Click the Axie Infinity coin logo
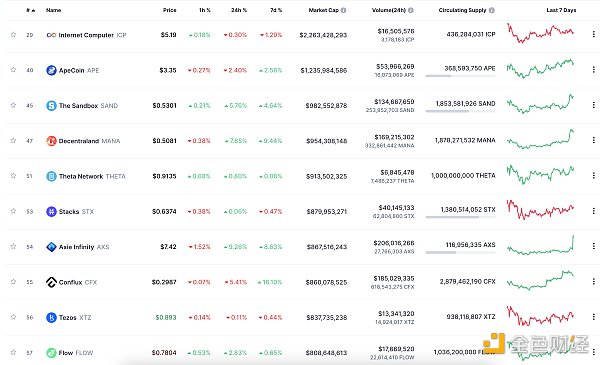 [51, 247]
